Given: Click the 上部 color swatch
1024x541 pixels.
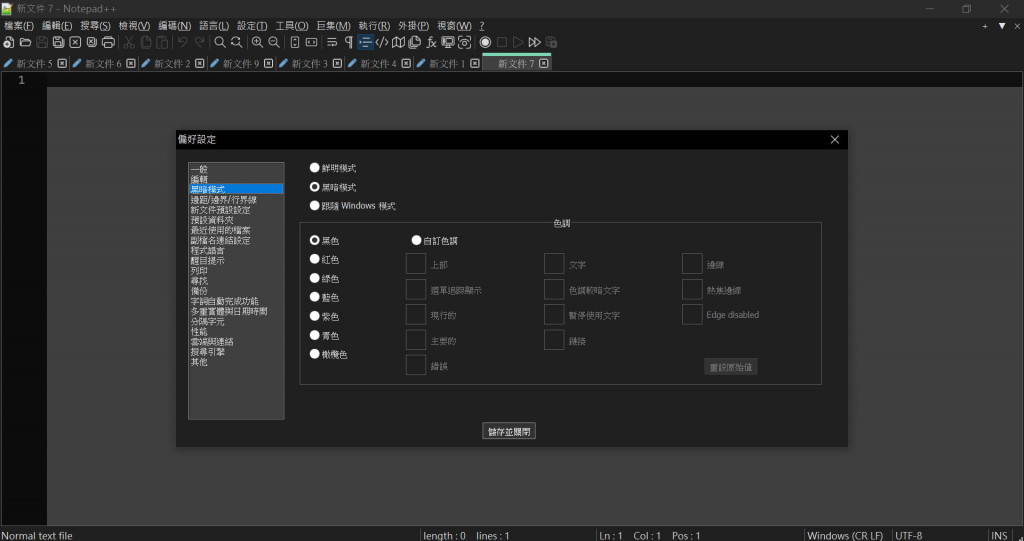Looking at the screenshot, I should [x=416, y=264].
